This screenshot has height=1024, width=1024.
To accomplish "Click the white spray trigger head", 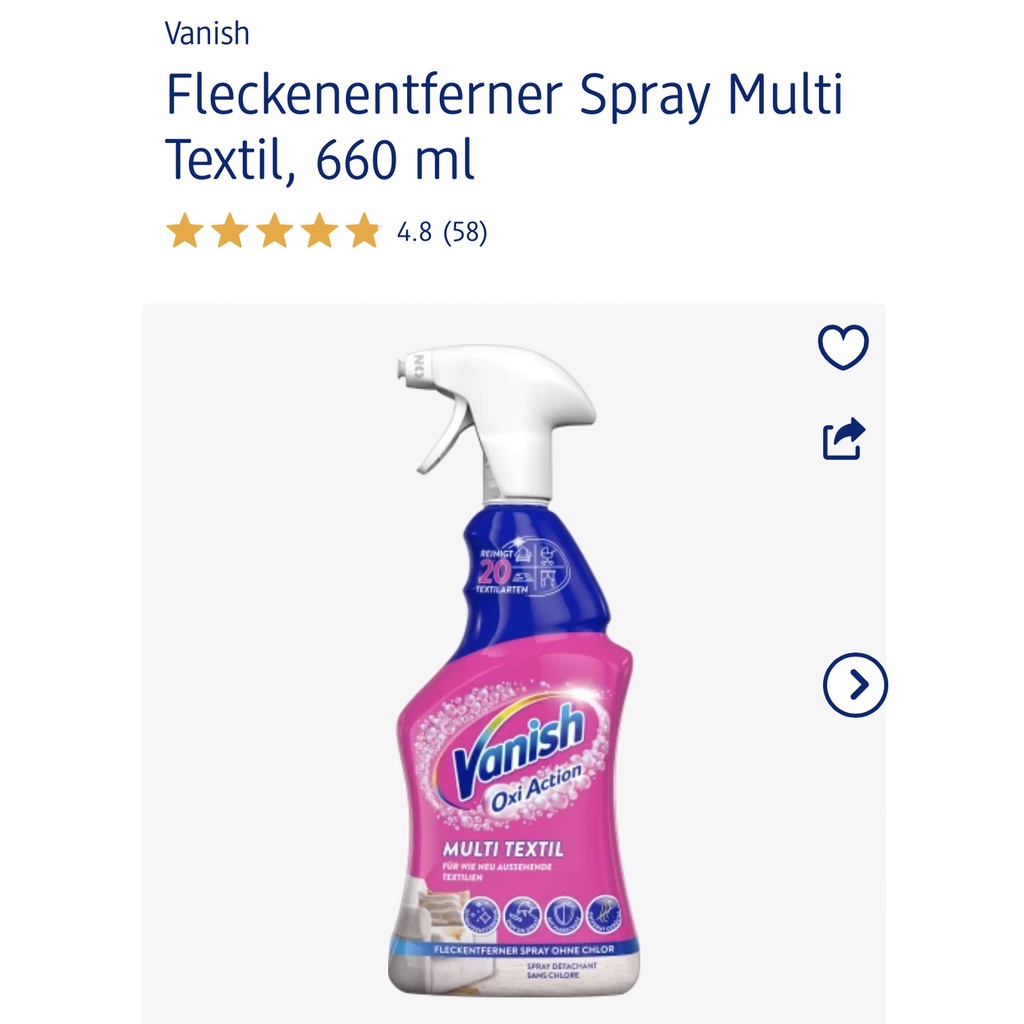I will click(498, 422).
